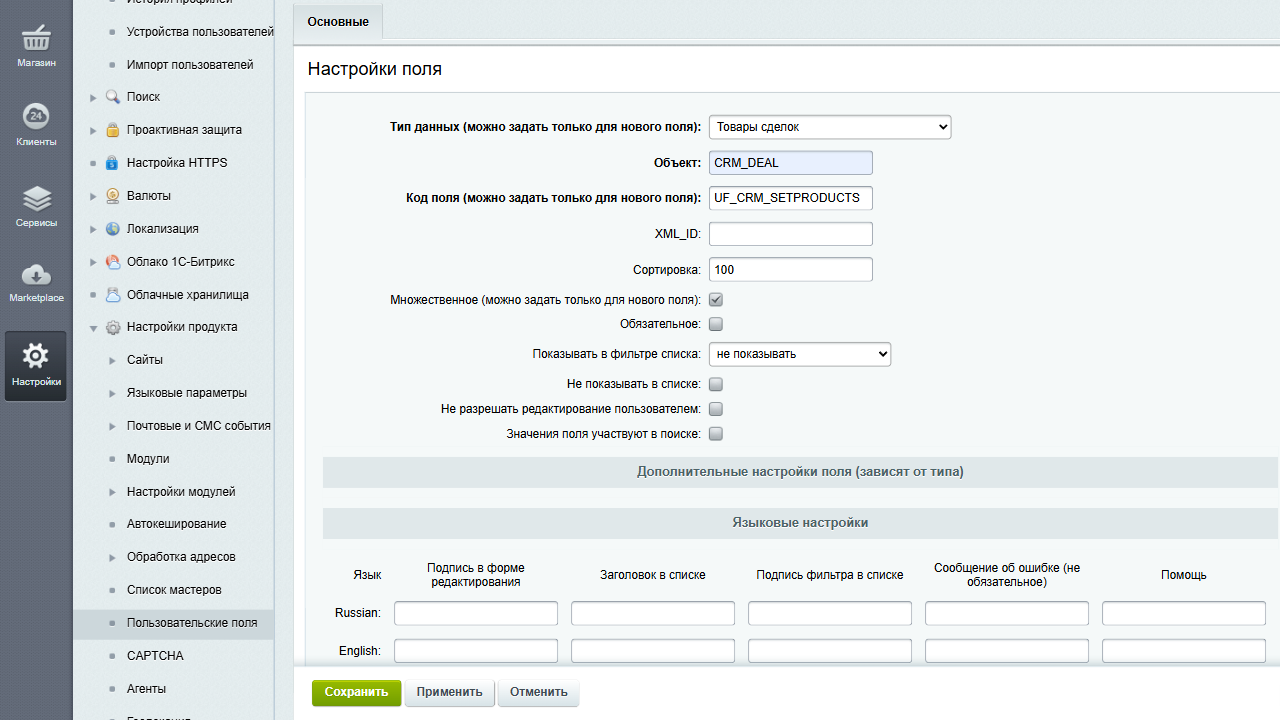The height and width of the screenshot is (720, 1280).
Task: Click the magnifier icon next to Поиск
Action: coord(113,97)
